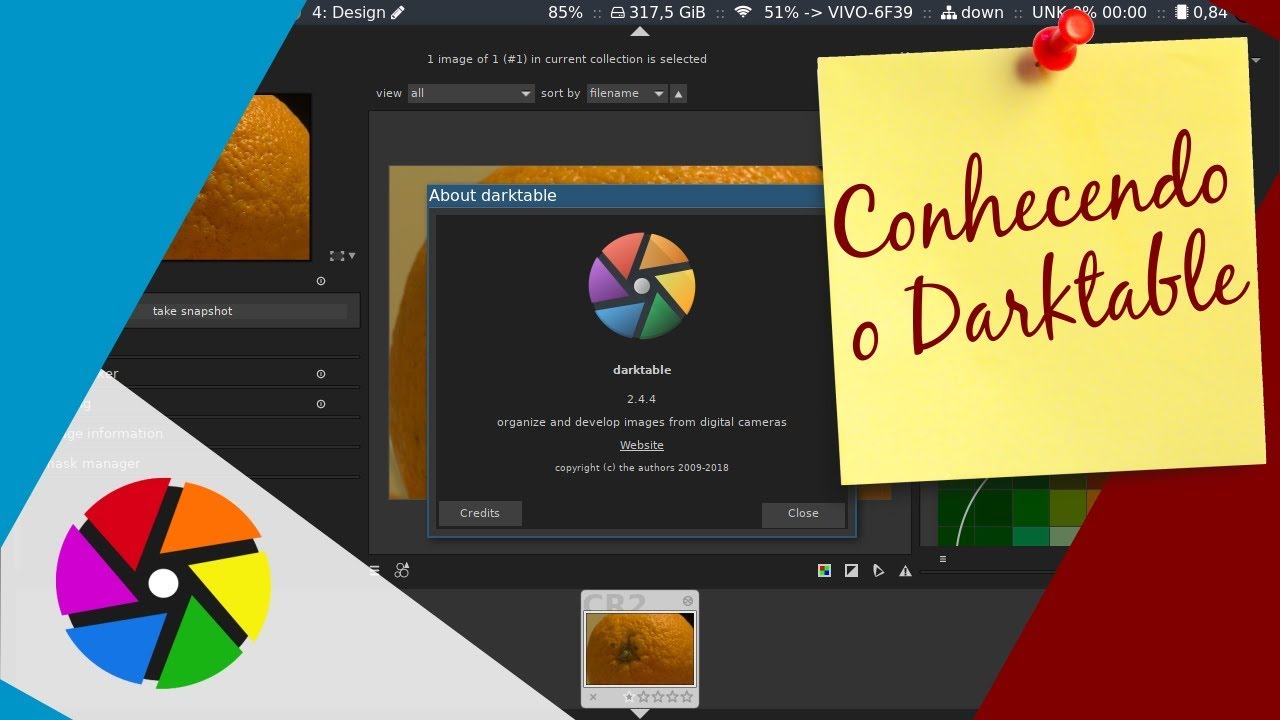Click the disk space 317,5 GiB indicator
Image resolution: width=1280 pixels, height=720 pixels.
pos(657,12)
